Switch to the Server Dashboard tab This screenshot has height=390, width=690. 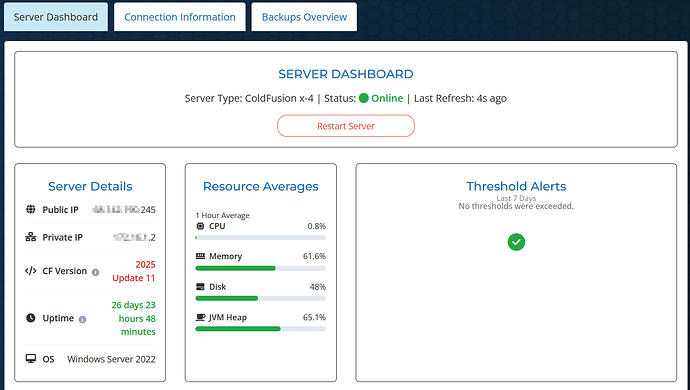pyautogui.click(x=56, y=17)
